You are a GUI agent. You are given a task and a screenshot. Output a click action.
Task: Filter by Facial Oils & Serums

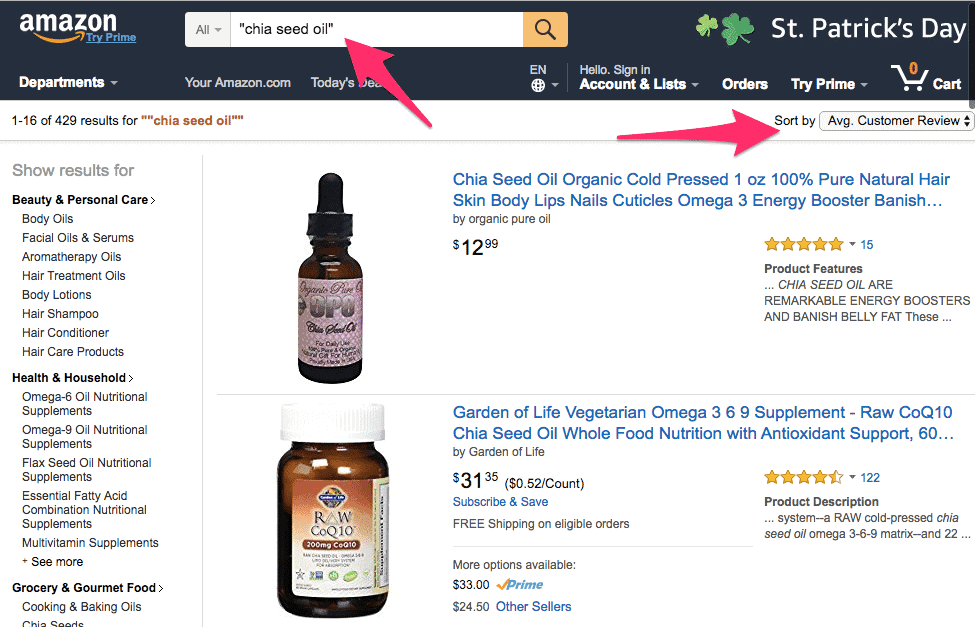pos(78,238)
